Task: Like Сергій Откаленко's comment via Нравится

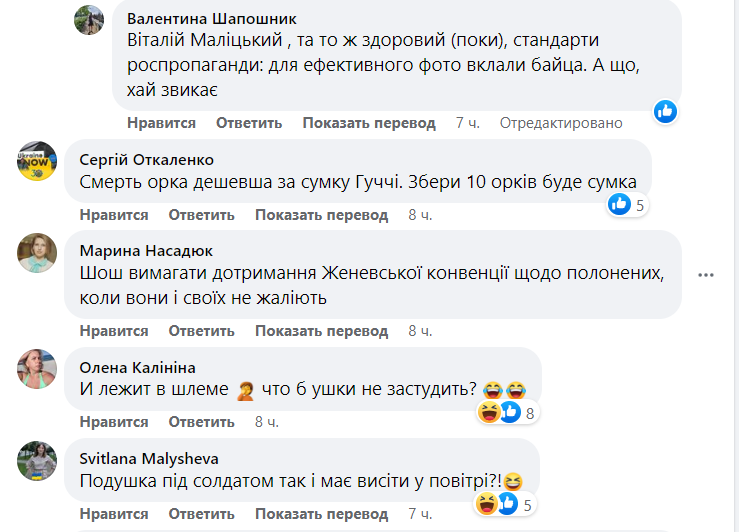Action: point(114,215)
